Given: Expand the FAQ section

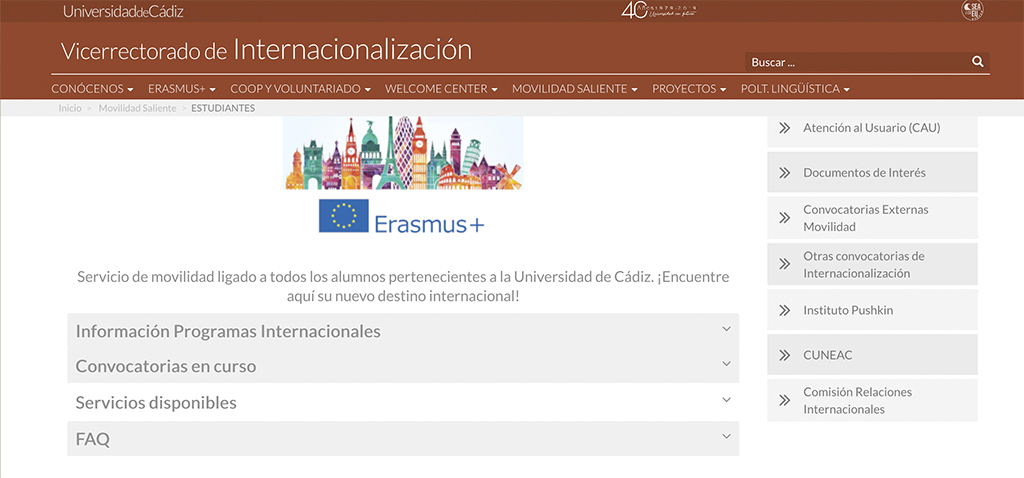Looking at the screenshot, I should click(402, 439).
